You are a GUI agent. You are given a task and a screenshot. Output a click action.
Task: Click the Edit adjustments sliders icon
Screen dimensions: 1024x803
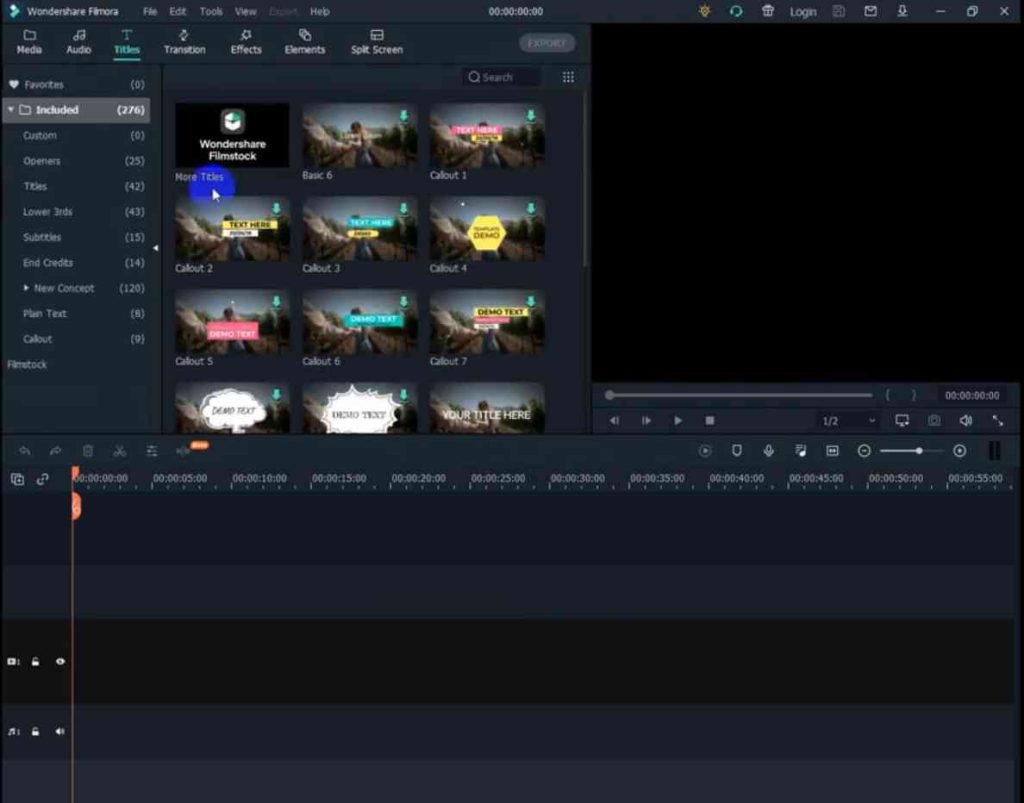pos(152,450)
